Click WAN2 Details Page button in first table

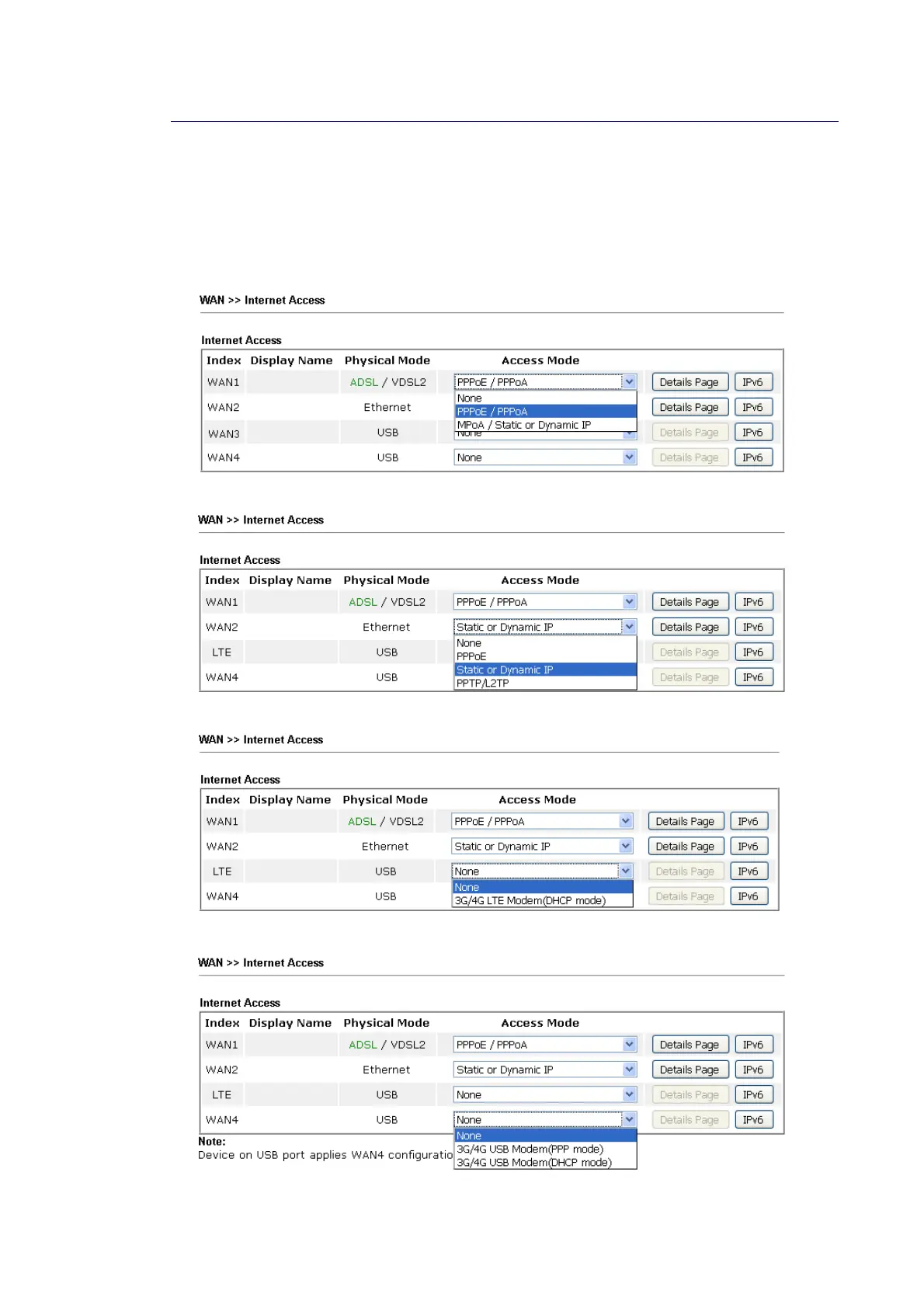click(x=690, y=407)
